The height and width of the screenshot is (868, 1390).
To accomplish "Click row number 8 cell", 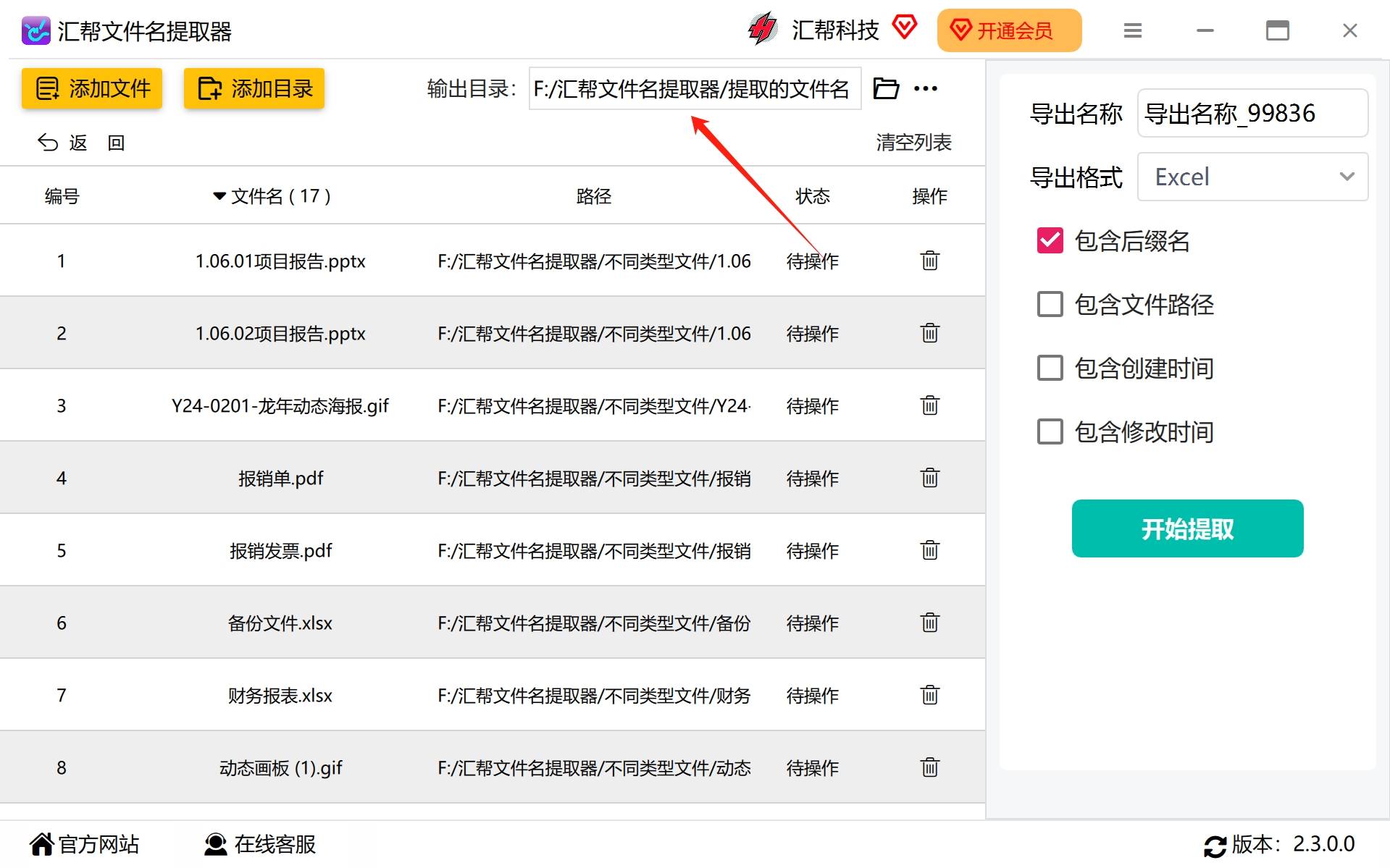I will click(62, 767).
